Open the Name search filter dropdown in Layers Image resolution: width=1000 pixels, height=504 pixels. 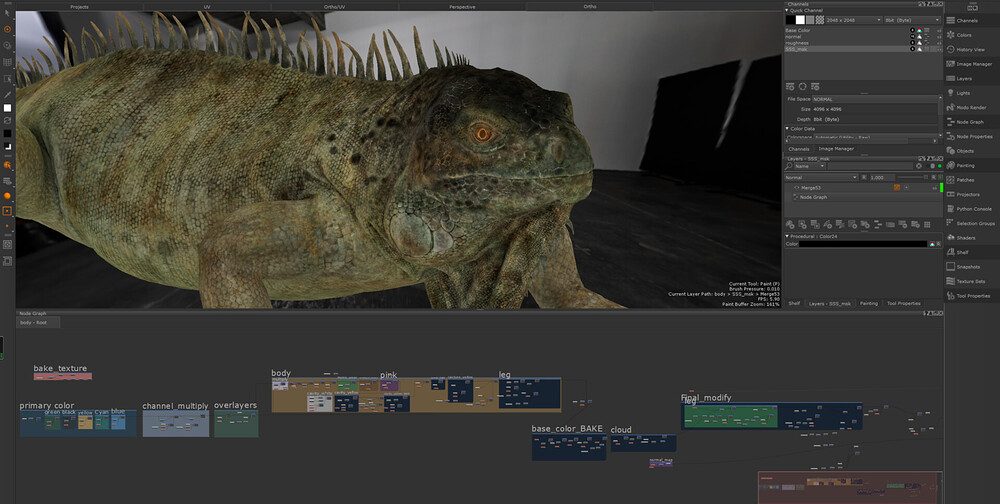click(809, 166)
